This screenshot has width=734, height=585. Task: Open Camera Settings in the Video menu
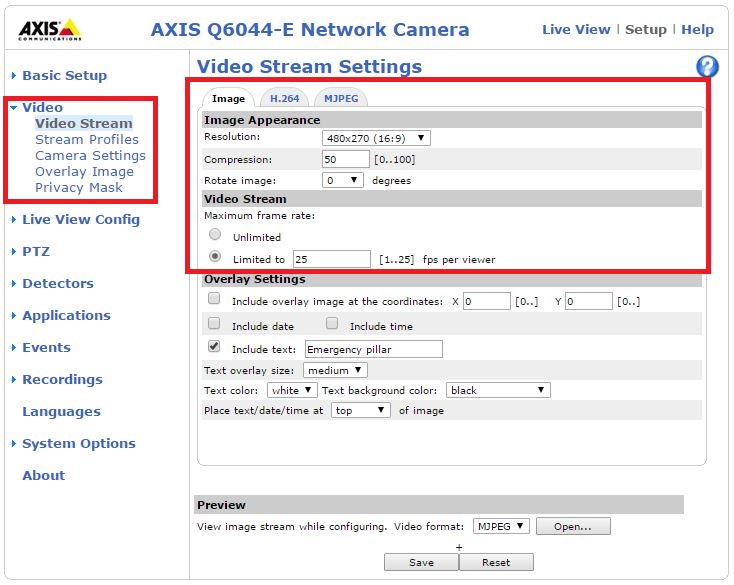(90, 156)
